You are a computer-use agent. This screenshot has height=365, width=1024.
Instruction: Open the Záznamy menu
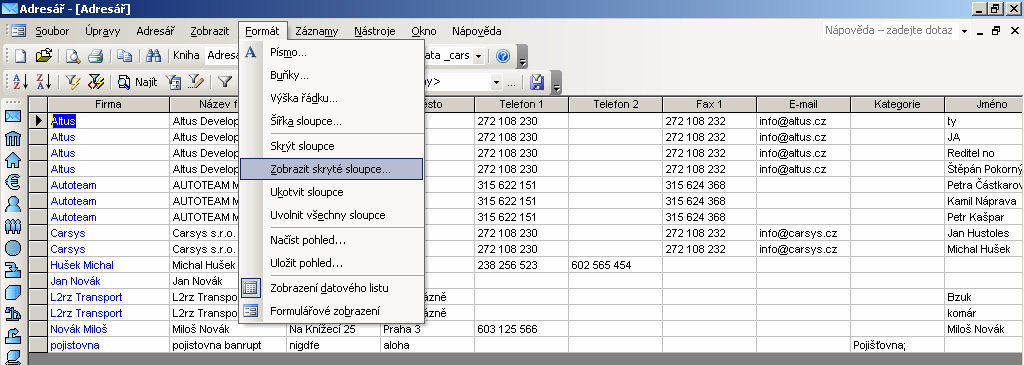317,31
